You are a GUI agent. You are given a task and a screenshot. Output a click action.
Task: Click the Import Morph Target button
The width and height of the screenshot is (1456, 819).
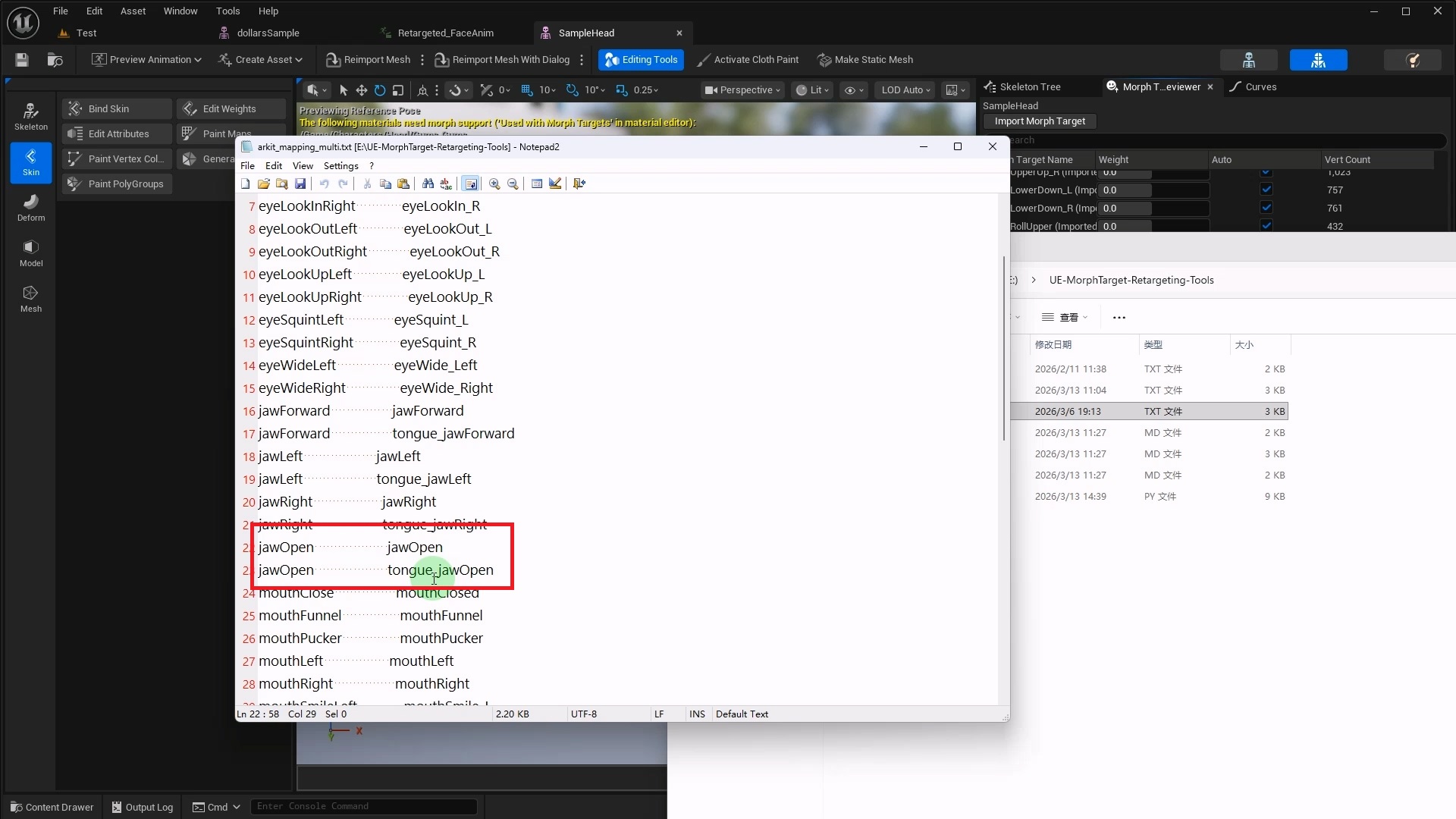tap(1039, 121)
